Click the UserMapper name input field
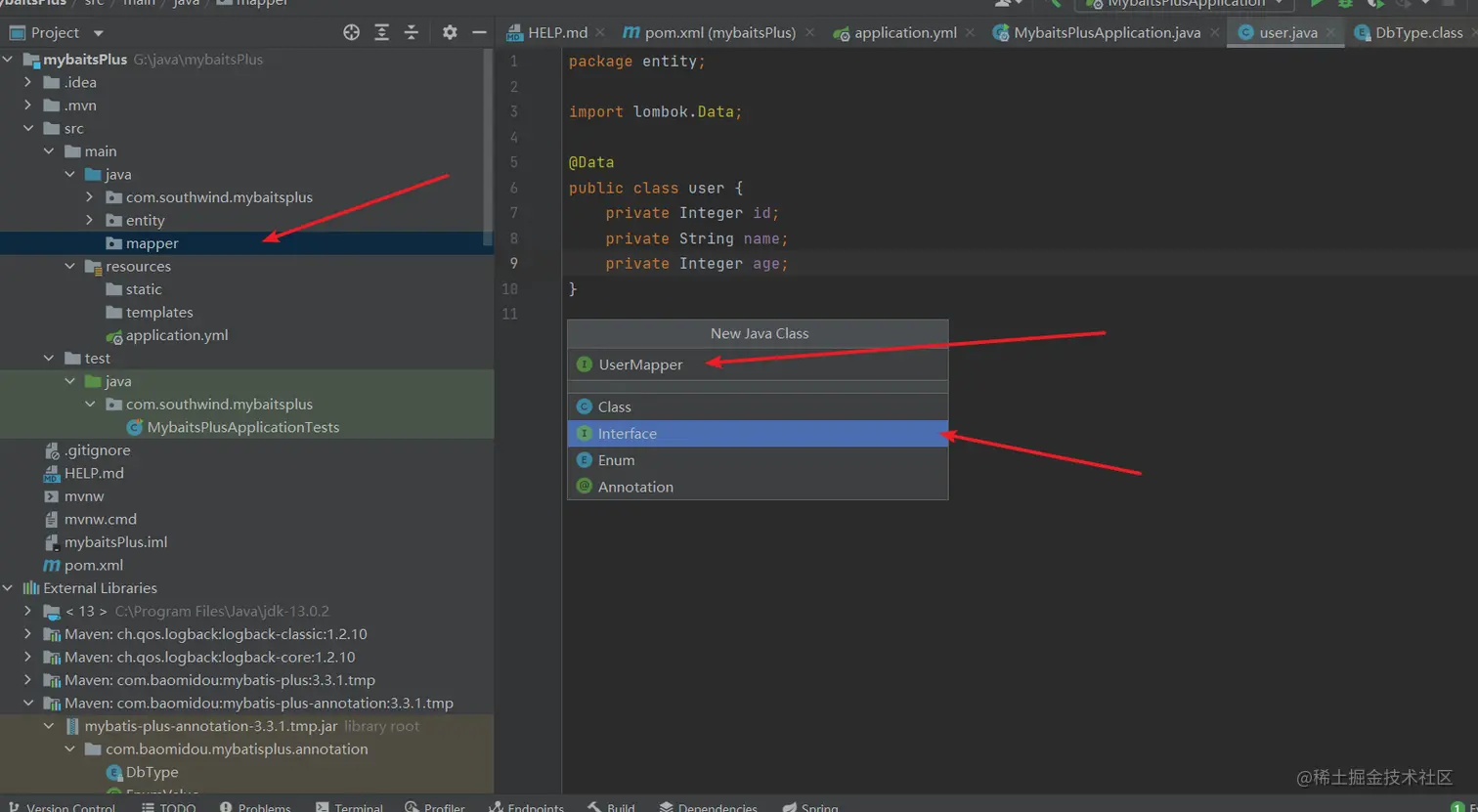The height and width of the screenshot is (812, 1478). pos(758,364)
